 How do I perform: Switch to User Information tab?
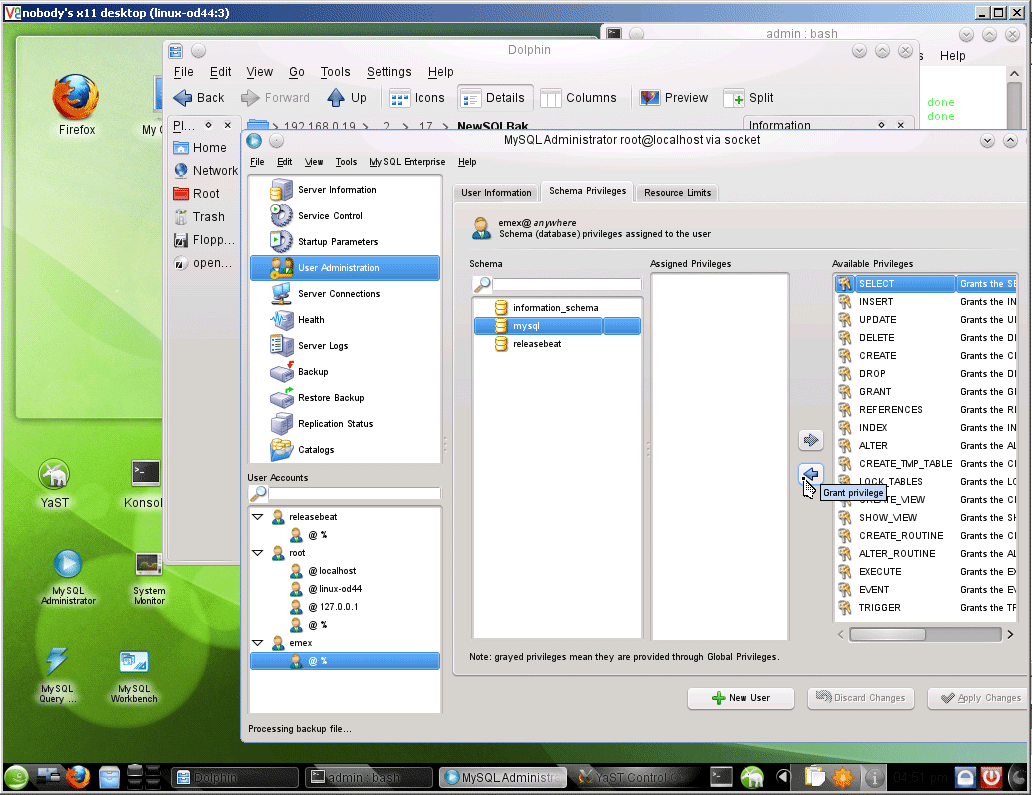tap(496, 193)
